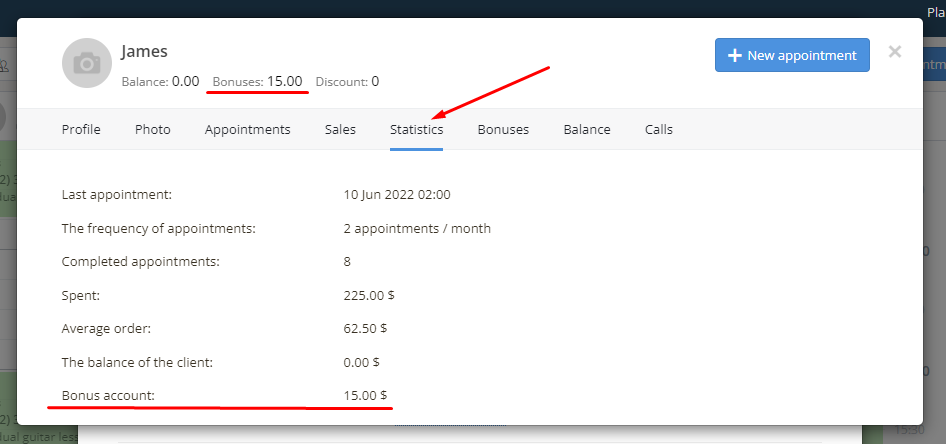
Task: Click the Average order label
Action: coord(106,329)
